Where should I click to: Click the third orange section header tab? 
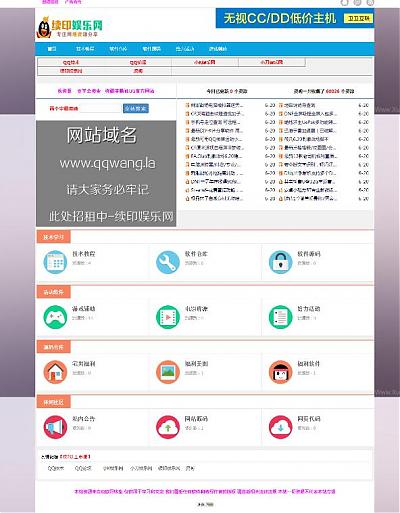coord(53,347)
